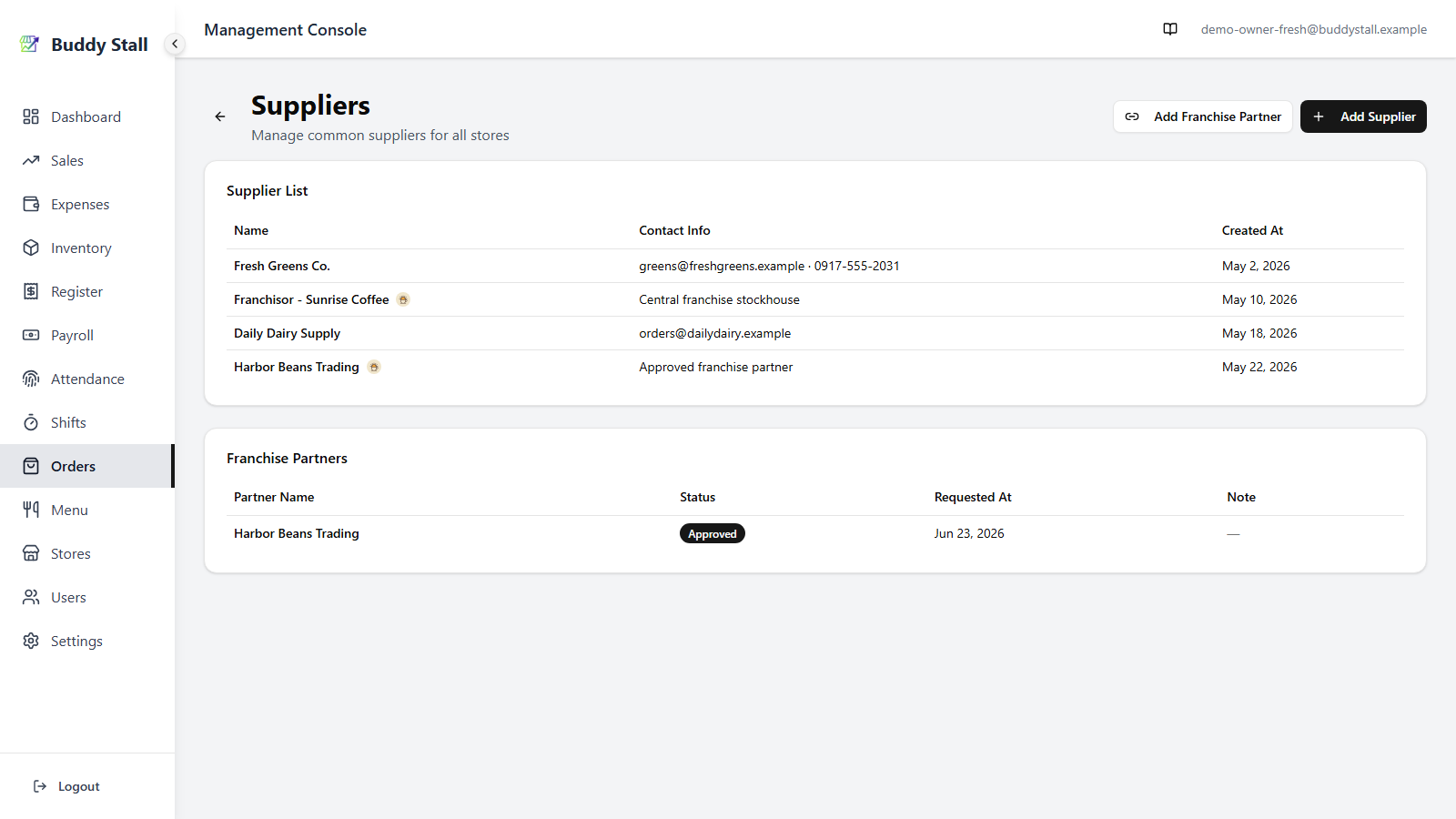The image size is (1456, 819).
Task: Click the Menu utensils icon
Action: pos(31,510)
